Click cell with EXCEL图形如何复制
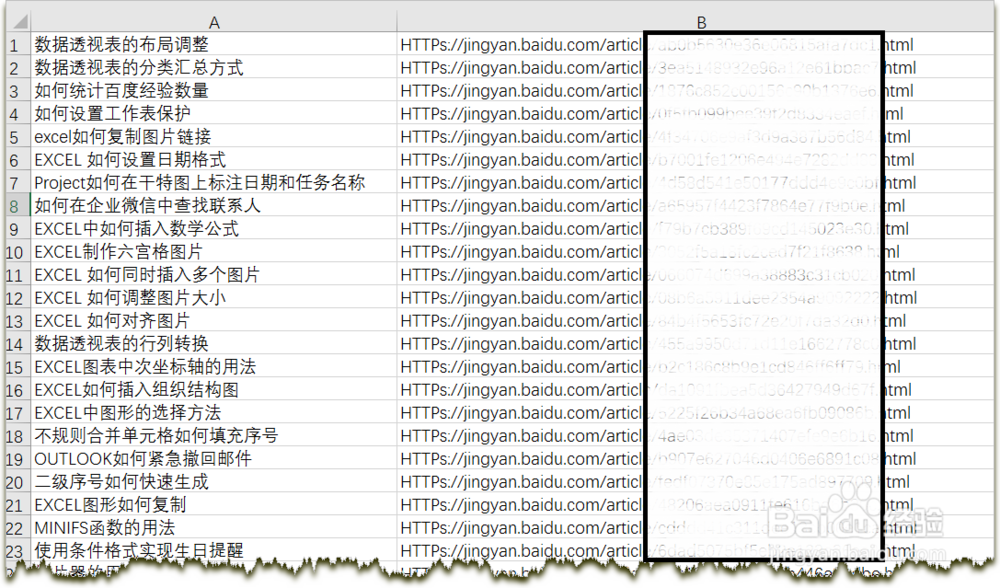This screenshot has width=1000, height=588. click(214, 504)
